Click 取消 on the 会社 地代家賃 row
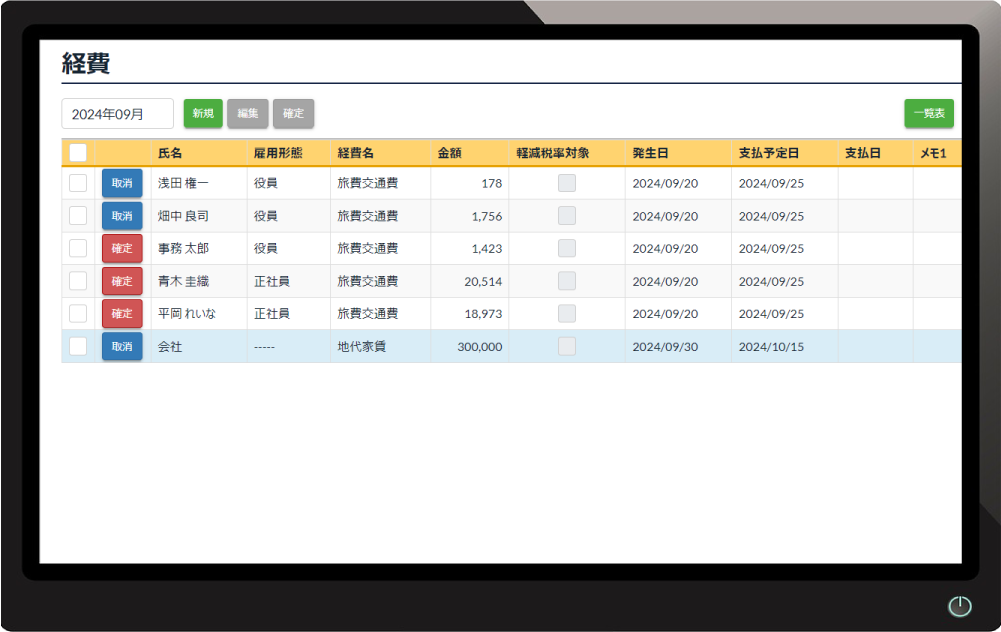The width and height of the screenshot is (1001, 632). pos(122,347)
